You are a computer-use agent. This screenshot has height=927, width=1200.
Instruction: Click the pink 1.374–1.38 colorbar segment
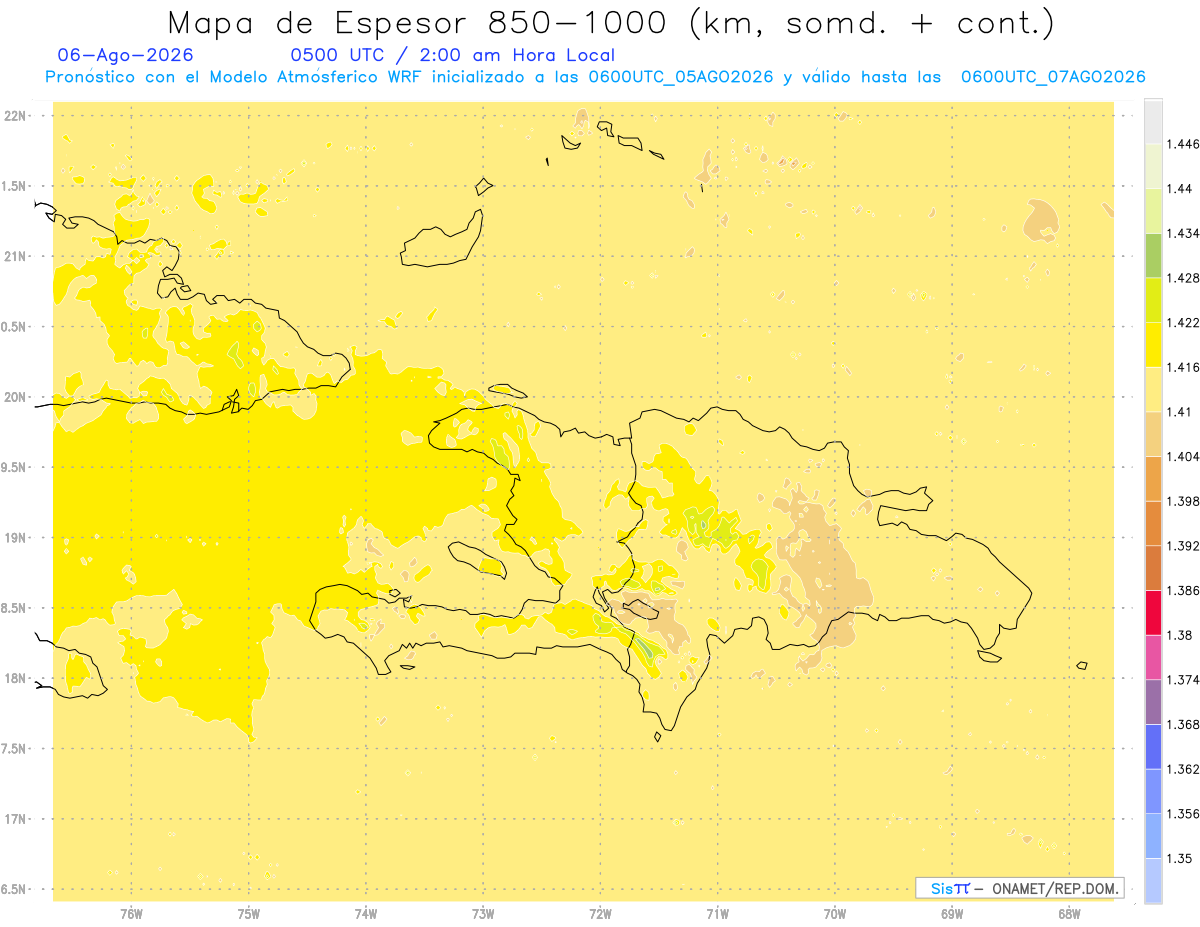(1153, 657)
